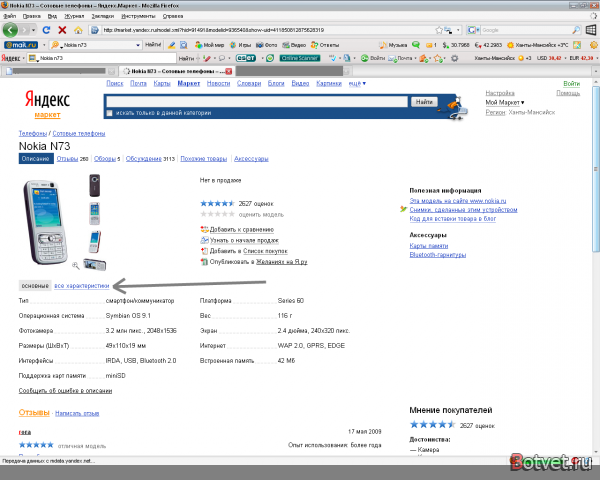This screenshot has width=600, height=480.
Task: Open the address bar URL history dropdown
Action: pyautogui.click(x=458, y=30)
